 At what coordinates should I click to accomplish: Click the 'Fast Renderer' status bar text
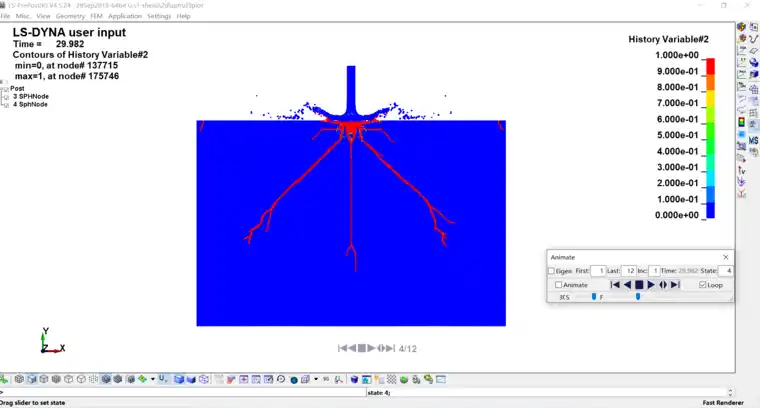click(723, 403)
